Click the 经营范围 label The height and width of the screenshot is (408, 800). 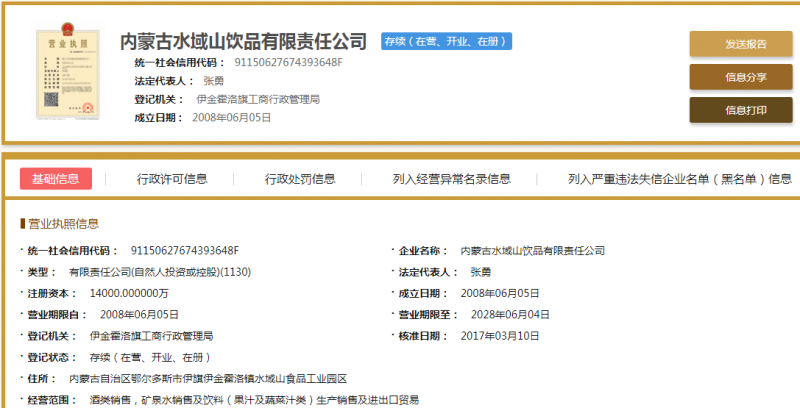[x=52, y=400]
